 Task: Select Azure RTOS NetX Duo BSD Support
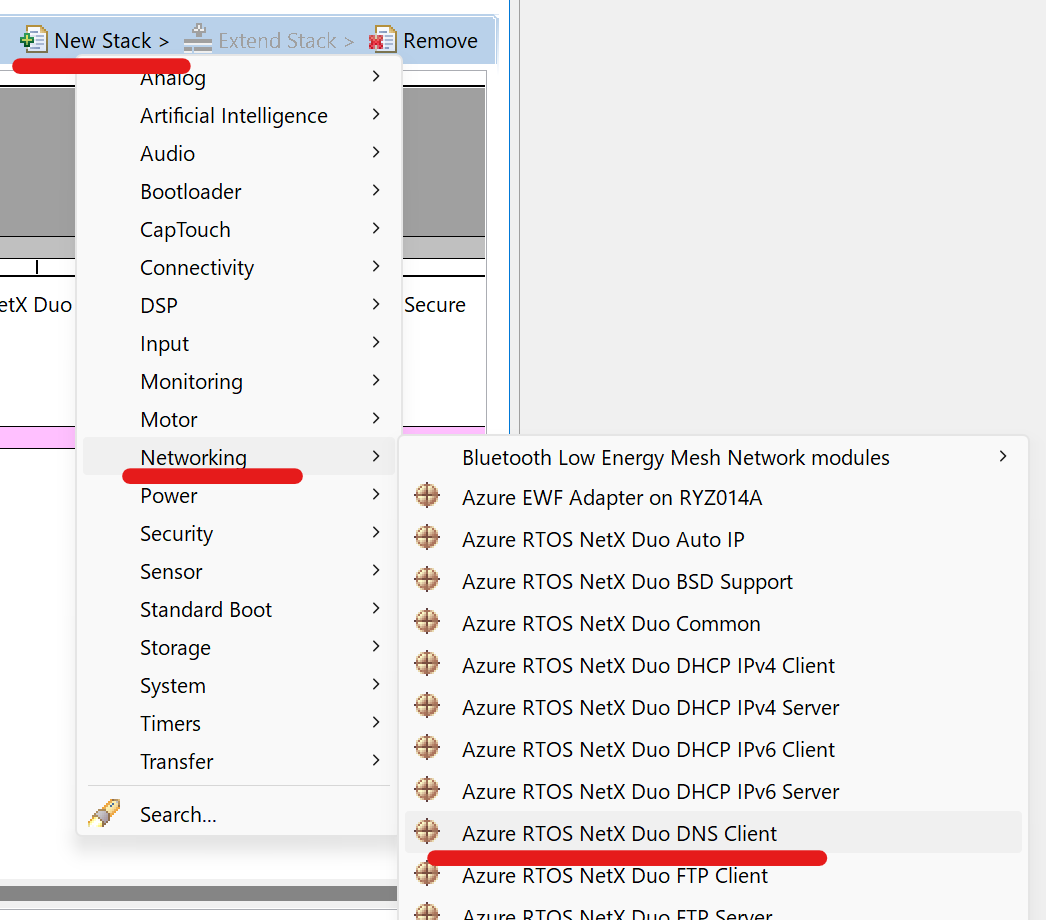point(713,581)
